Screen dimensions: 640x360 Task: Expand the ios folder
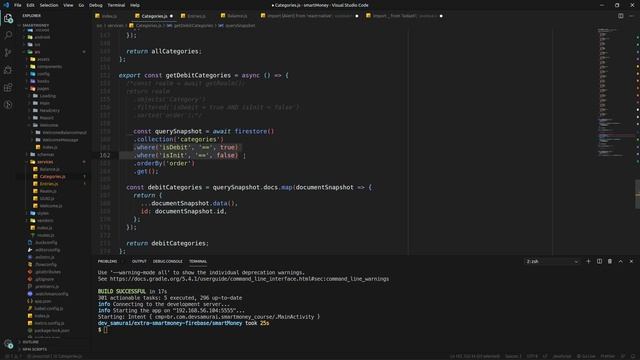pos(37,44)
